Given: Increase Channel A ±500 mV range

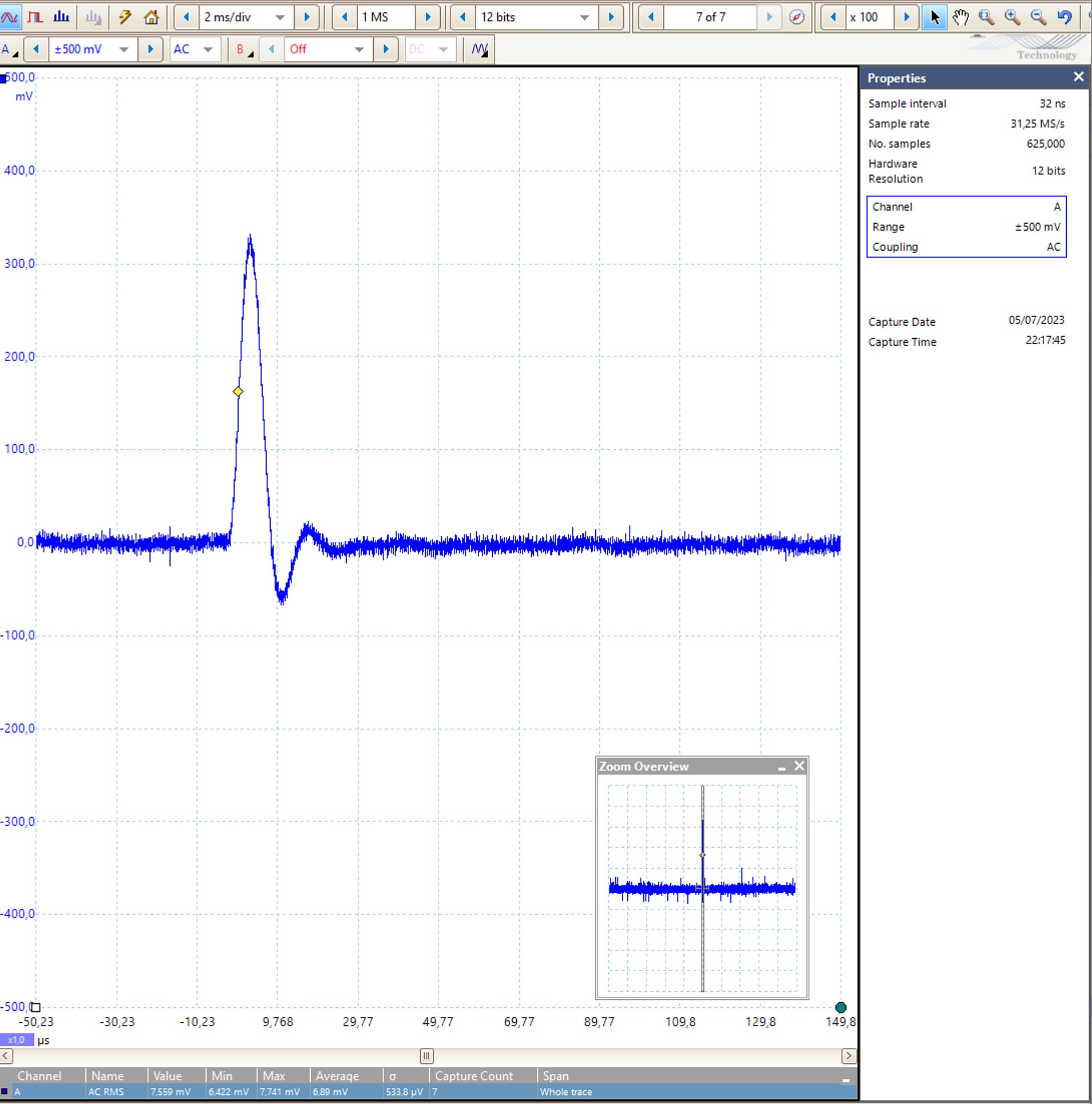Looking at the screenshot, I should tap(151, 50).
